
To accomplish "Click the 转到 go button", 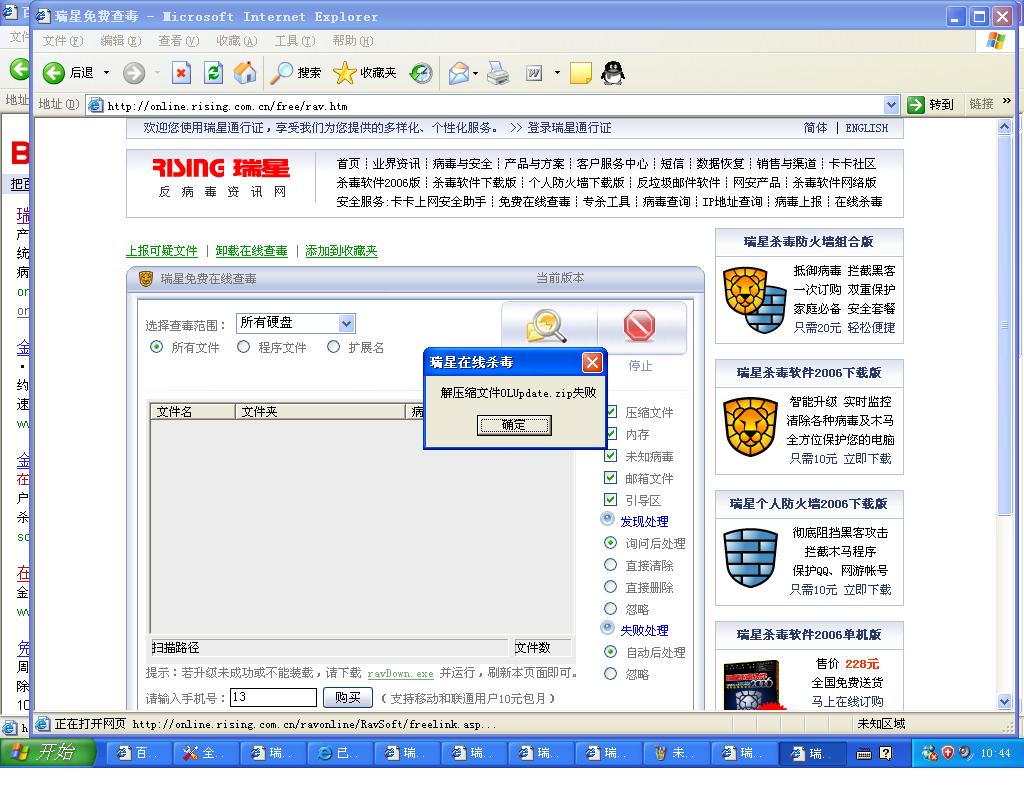I will 931,104.
